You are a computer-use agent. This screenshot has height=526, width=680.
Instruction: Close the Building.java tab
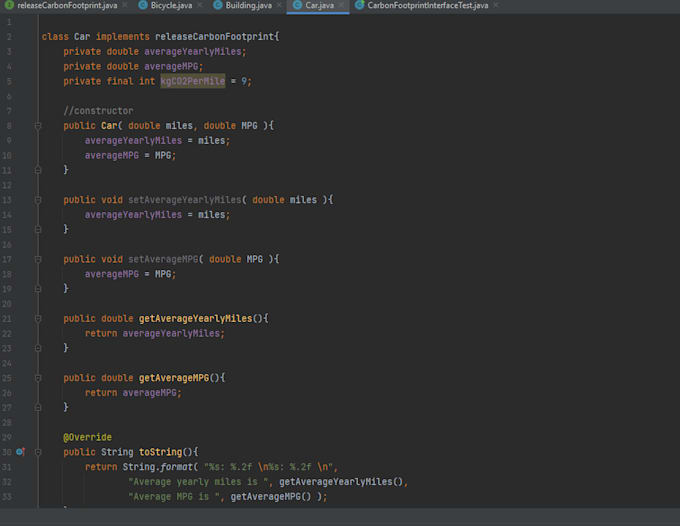(x=279, y=5)
